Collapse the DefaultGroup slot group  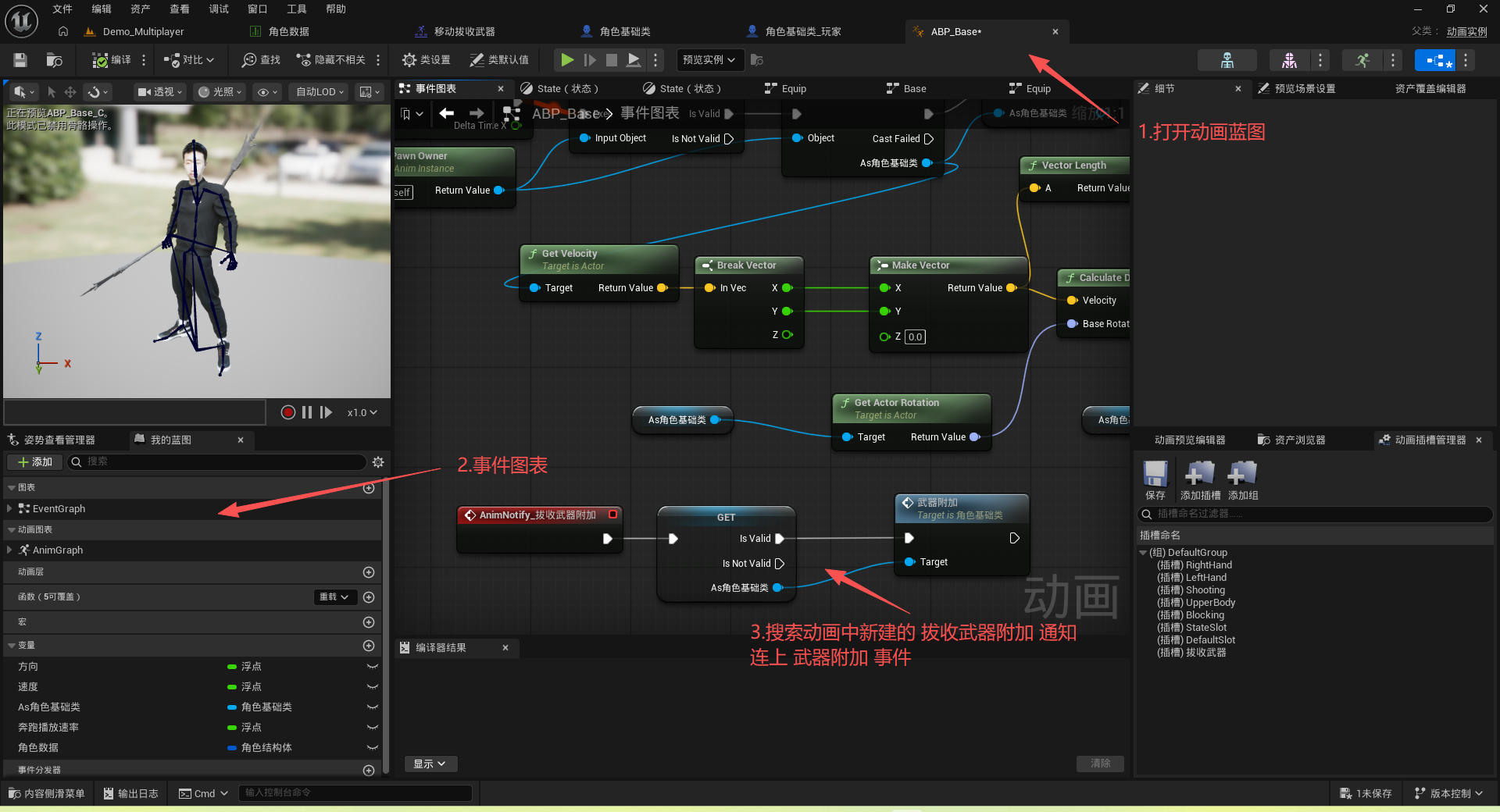1143,553
